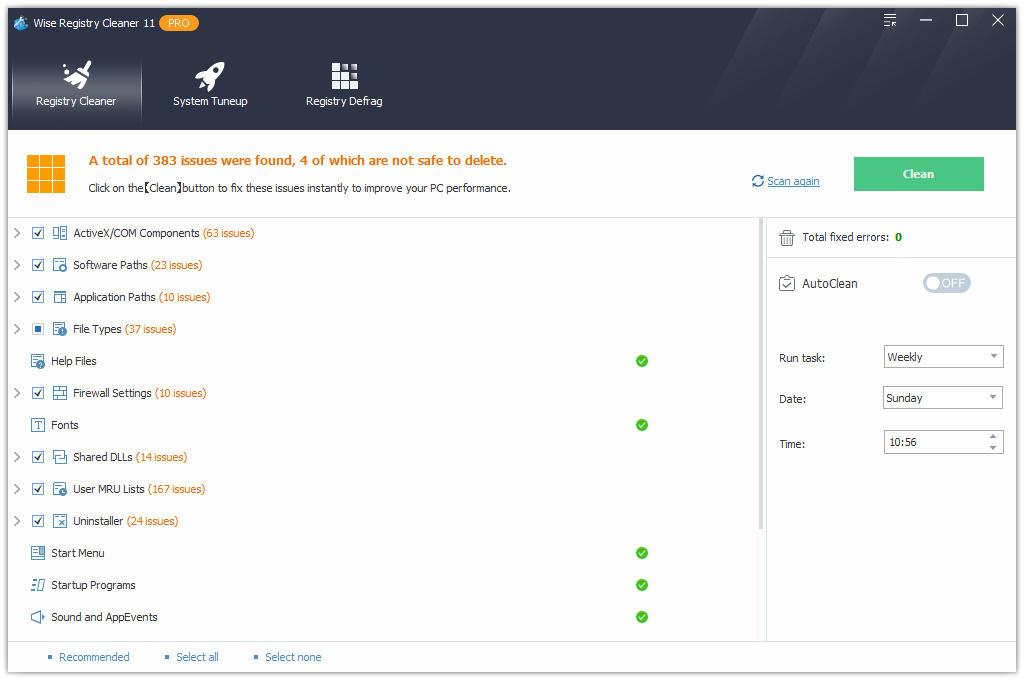The width and height of the screenshot is (1024, 680).
Task: Expand the File Types list
Action: (x=17, y=329)
